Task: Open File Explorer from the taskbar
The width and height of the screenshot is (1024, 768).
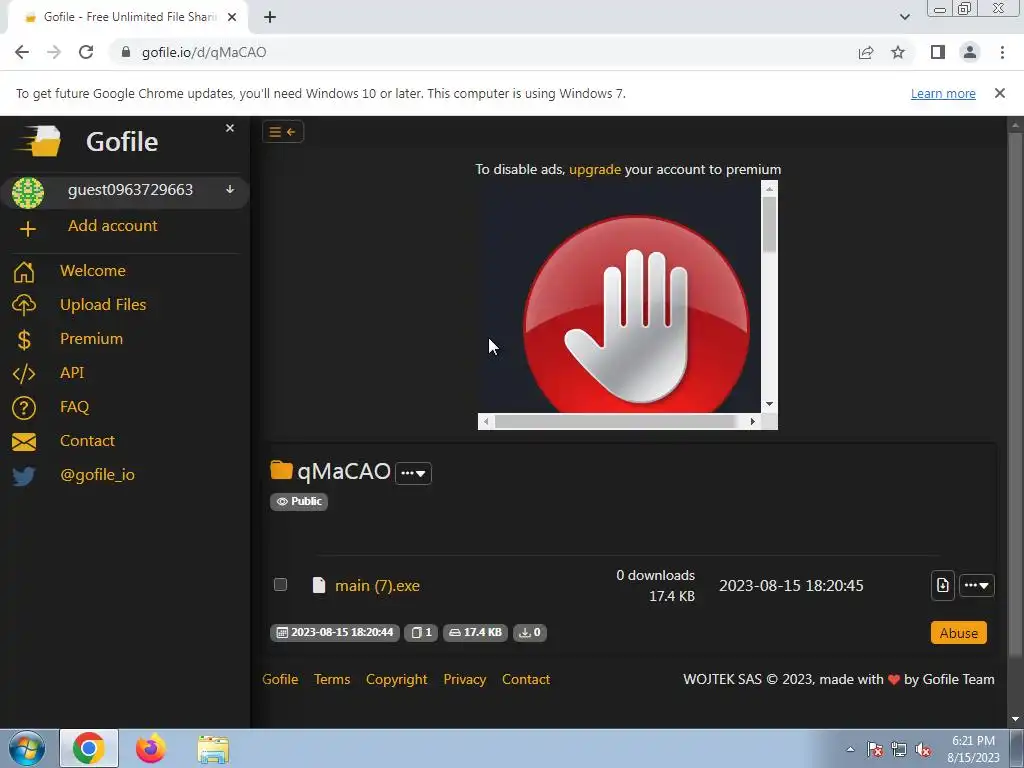Action: coord(213,749)
